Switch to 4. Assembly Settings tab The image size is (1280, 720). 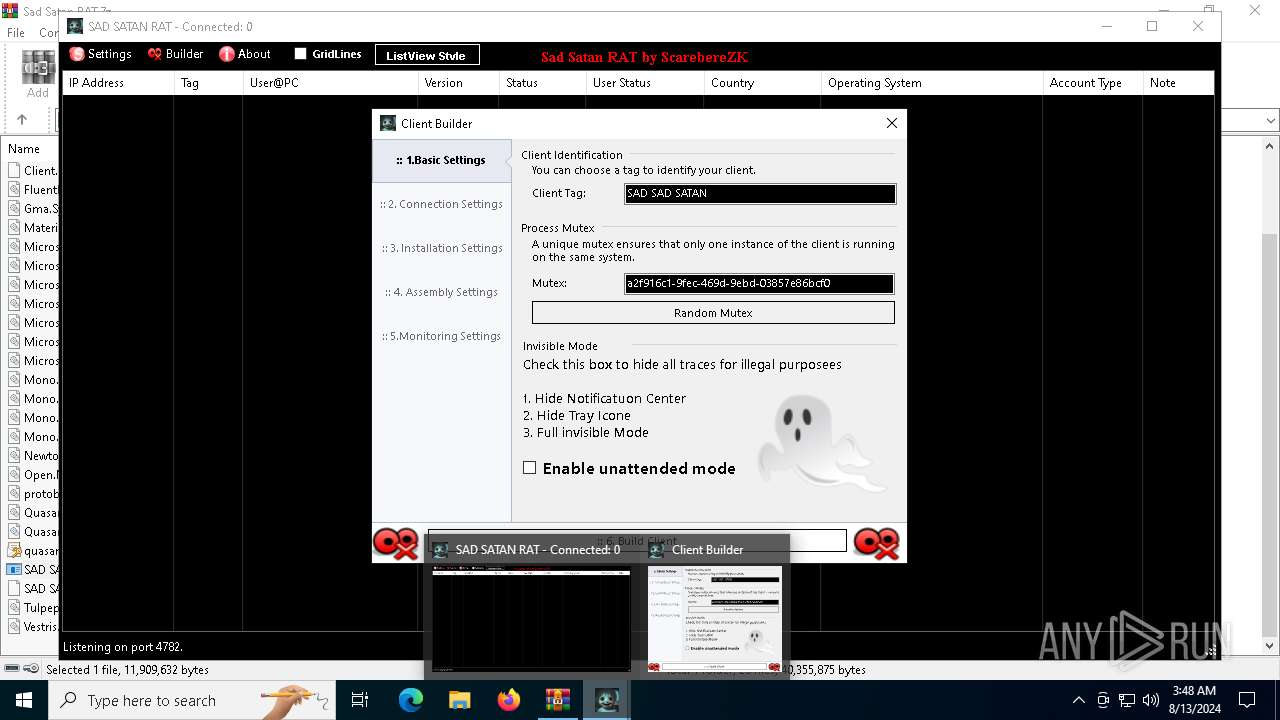tap(441, 292)
